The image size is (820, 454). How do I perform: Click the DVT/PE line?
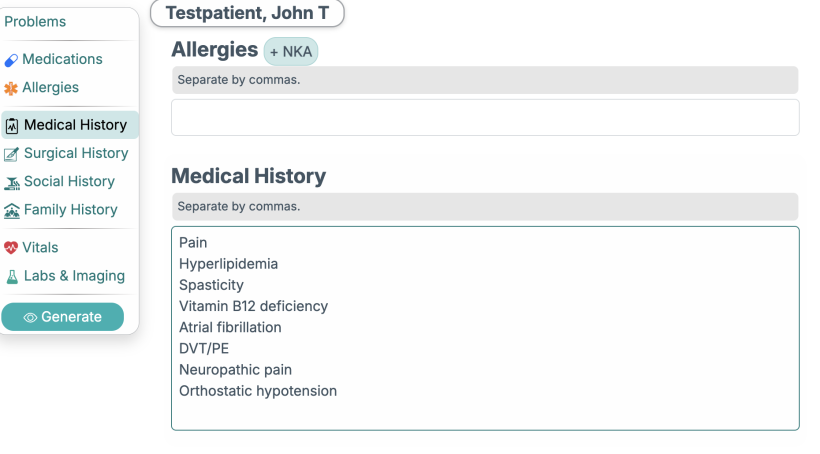click(x=203, y=348)
